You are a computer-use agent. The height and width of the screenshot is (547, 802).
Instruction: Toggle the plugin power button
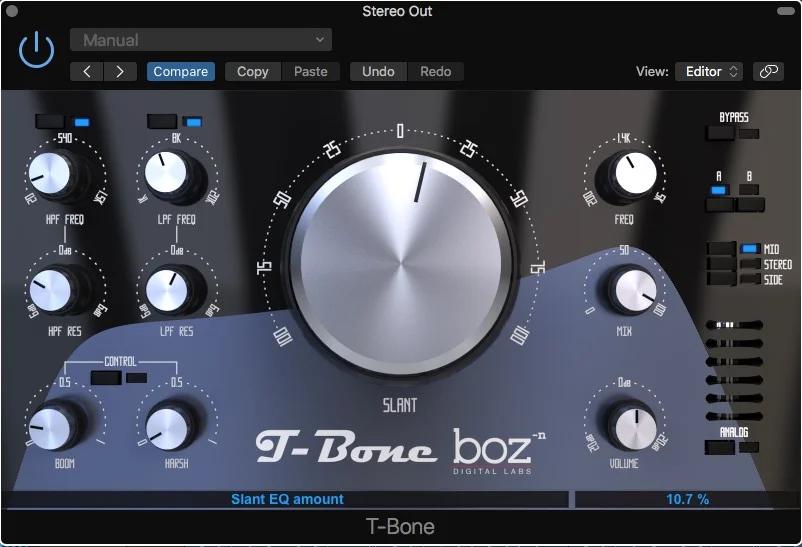pos(36,50)
